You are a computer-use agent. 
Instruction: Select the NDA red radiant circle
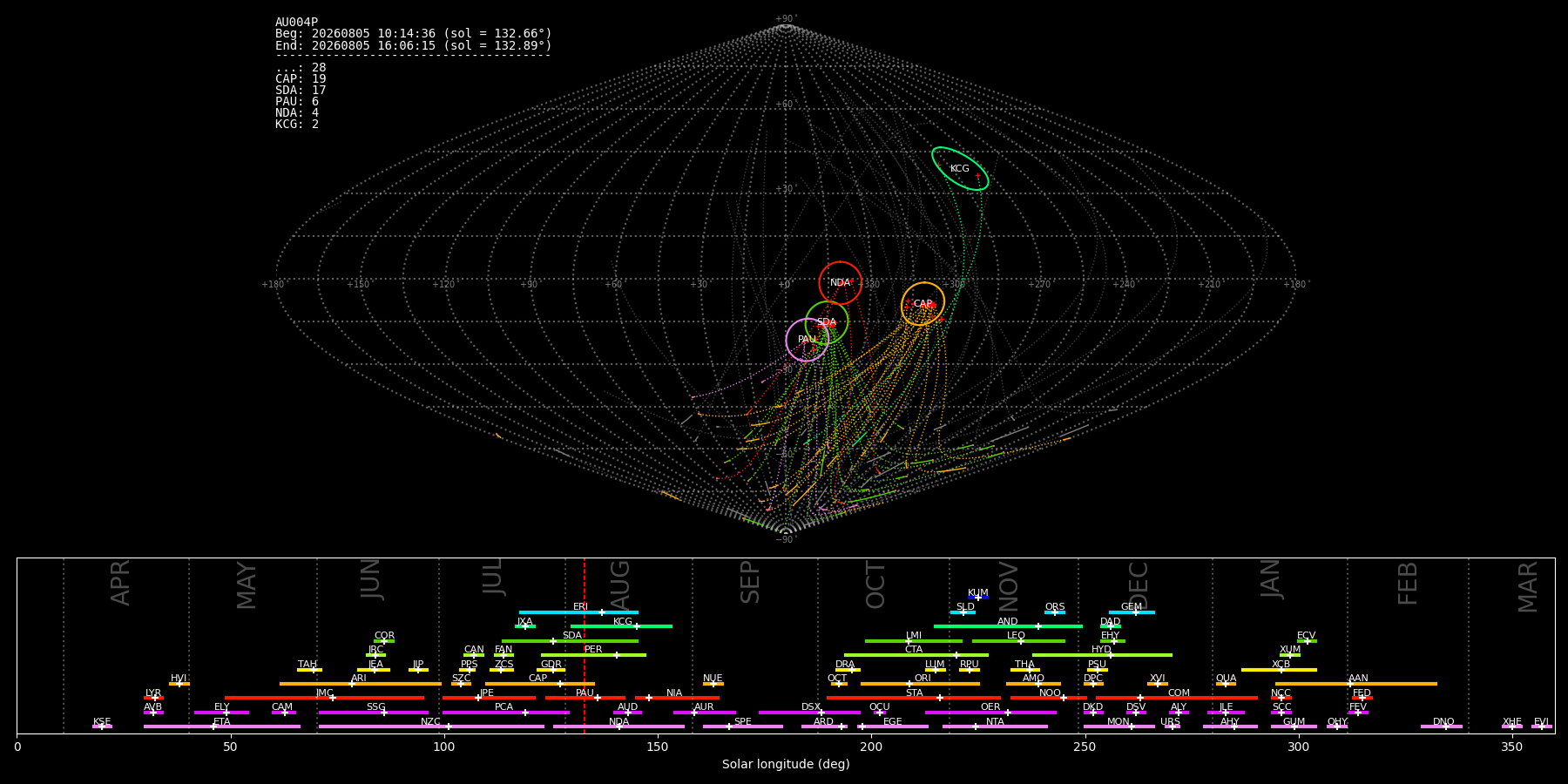pyautogui.click(x=841, y=283)
